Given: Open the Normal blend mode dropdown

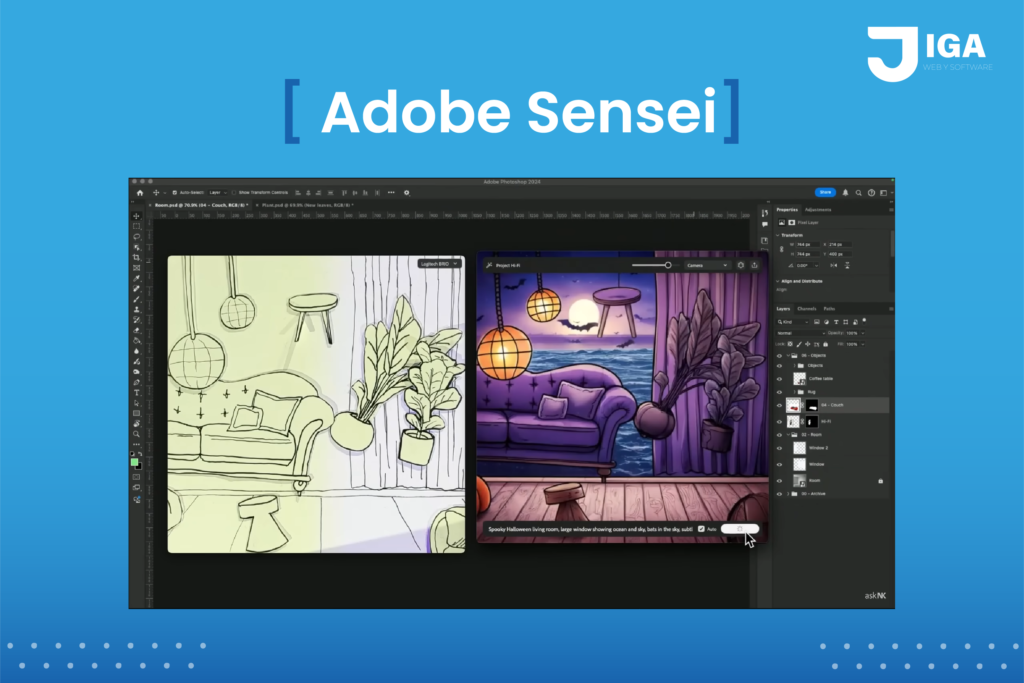Looking at the screenshot, I should pos(801,333).
